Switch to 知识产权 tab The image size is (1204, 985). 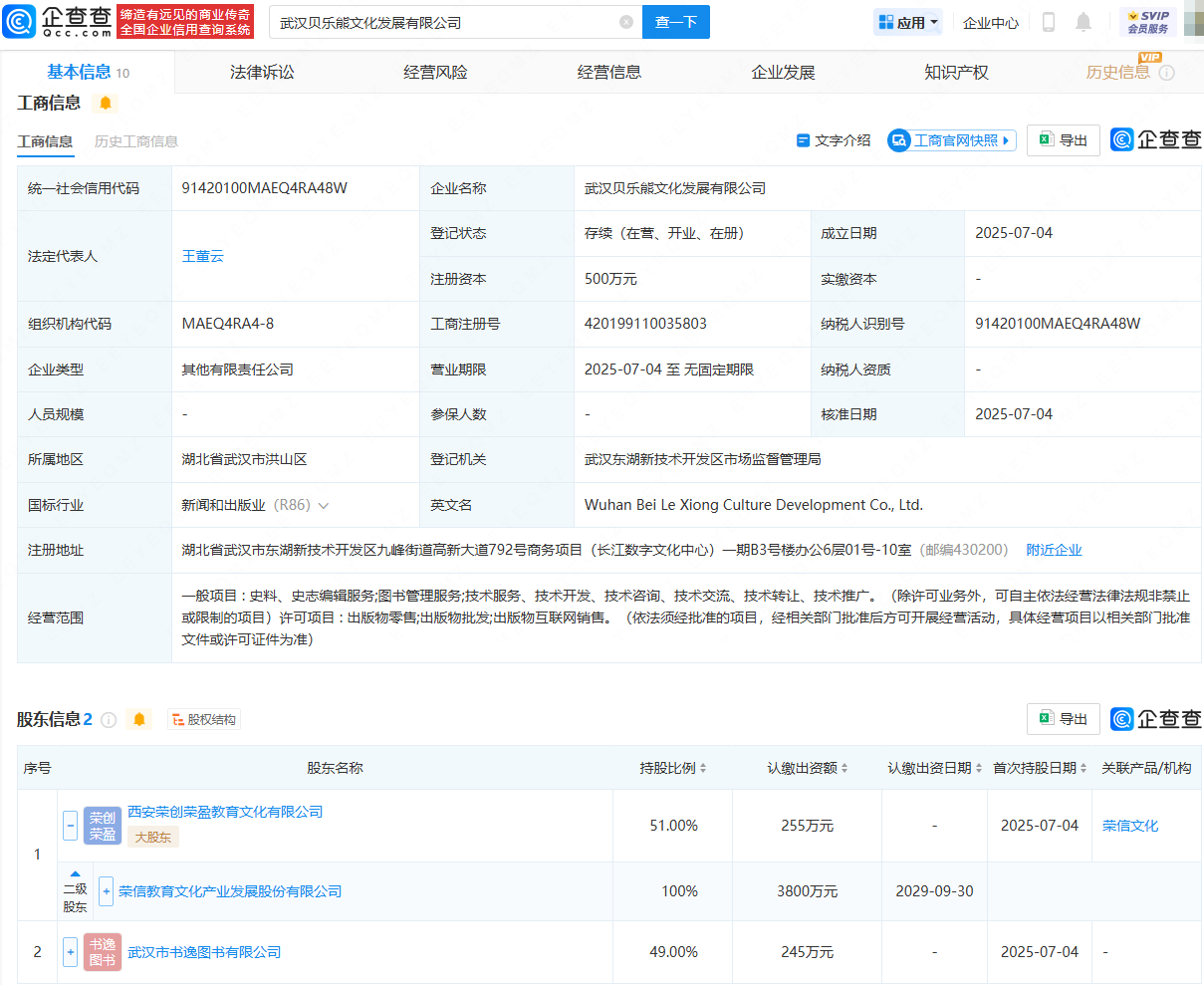point(956,72)
